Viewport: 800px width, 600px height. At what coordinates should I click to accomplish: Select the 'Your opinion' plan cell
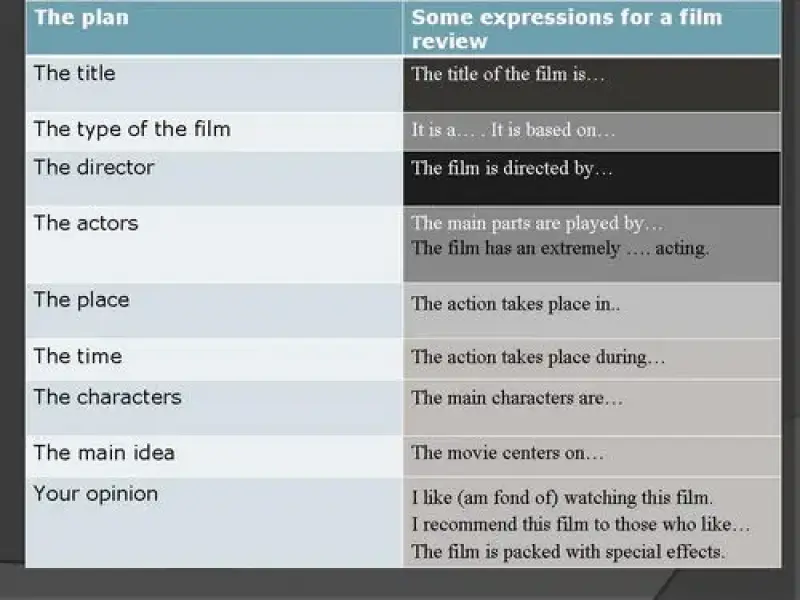tap(95, 494)
